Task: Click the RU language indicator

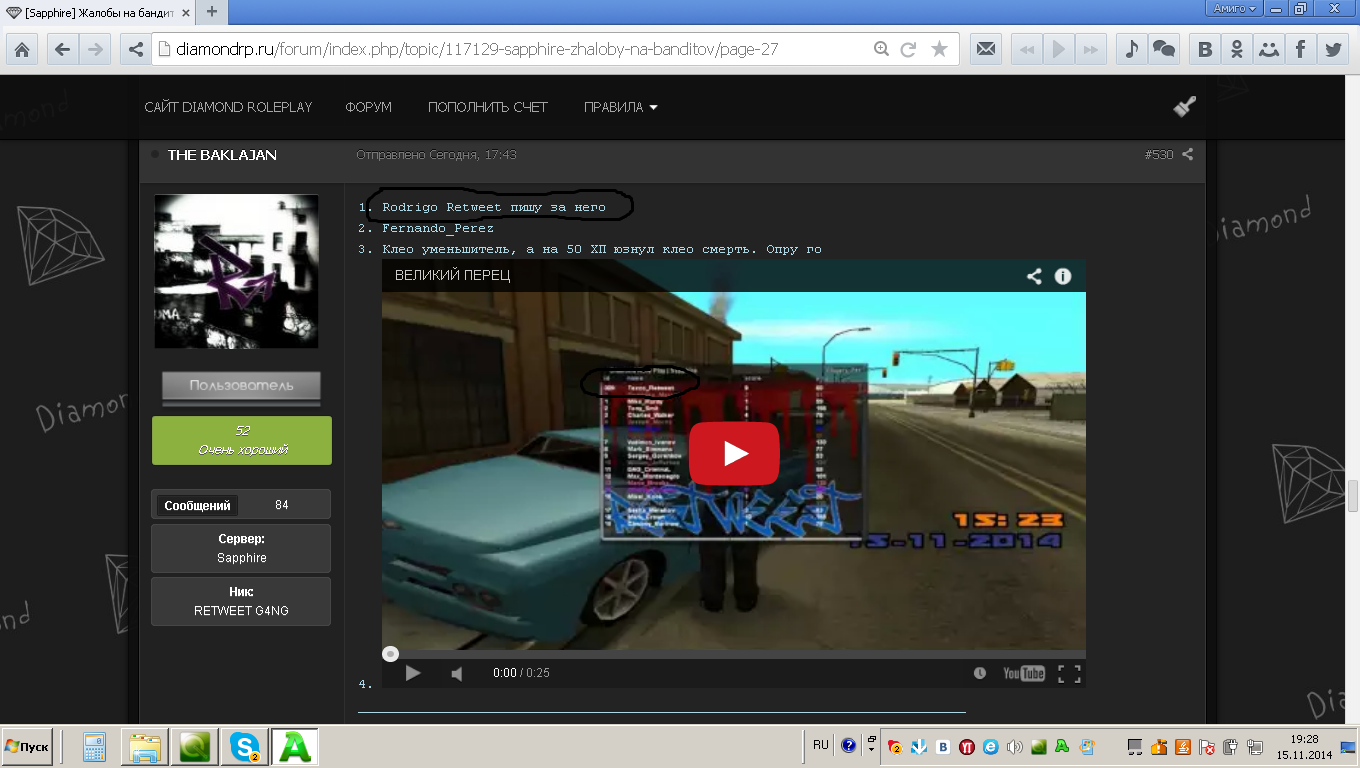Action: (x=821, y=745)
